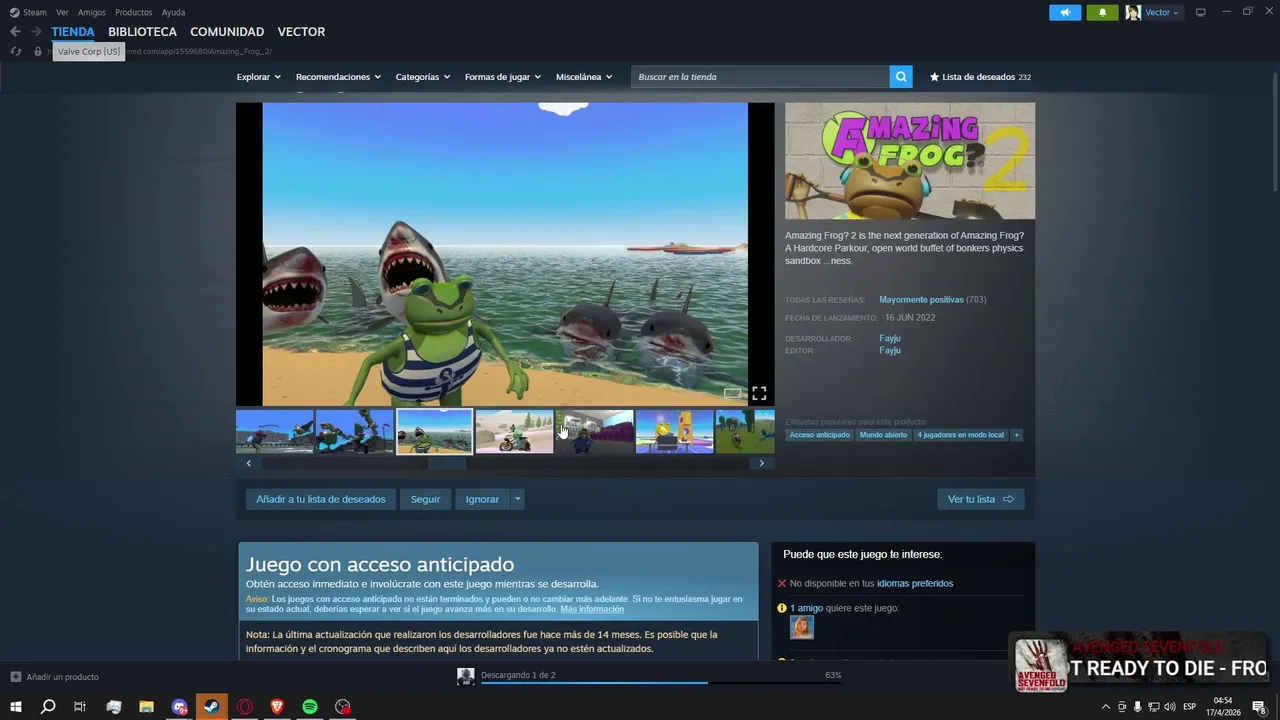
Task: Expand the Categorías menu
Action: click(x=423, y=77)
